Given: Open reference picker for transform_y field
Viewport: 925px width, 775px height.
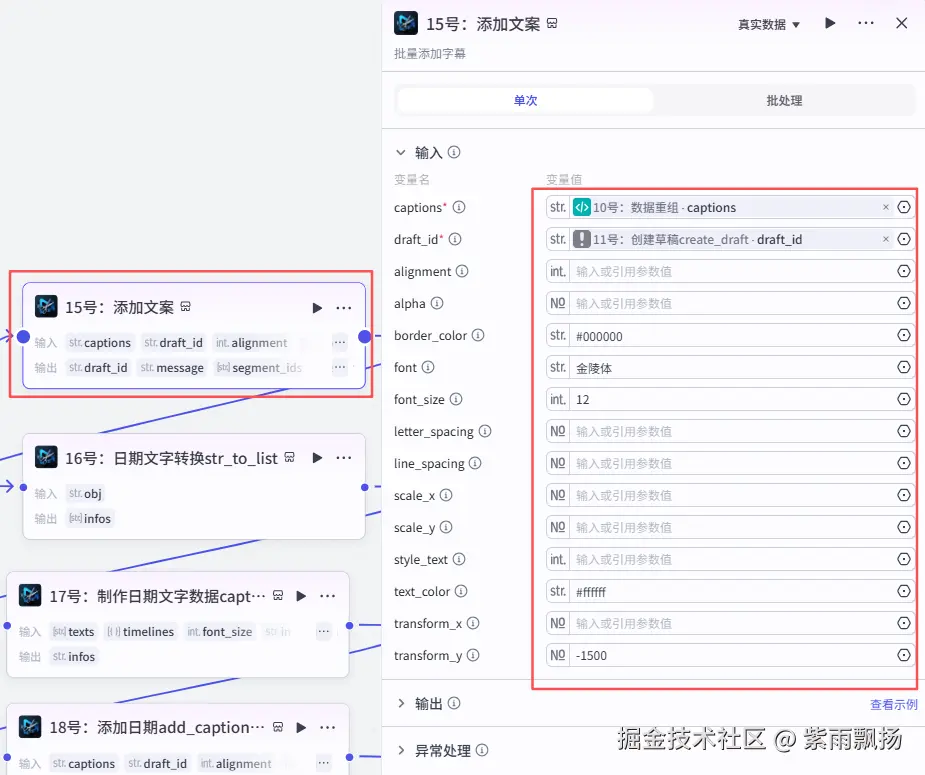Looking at the screenshot, I should coord(904,655).
